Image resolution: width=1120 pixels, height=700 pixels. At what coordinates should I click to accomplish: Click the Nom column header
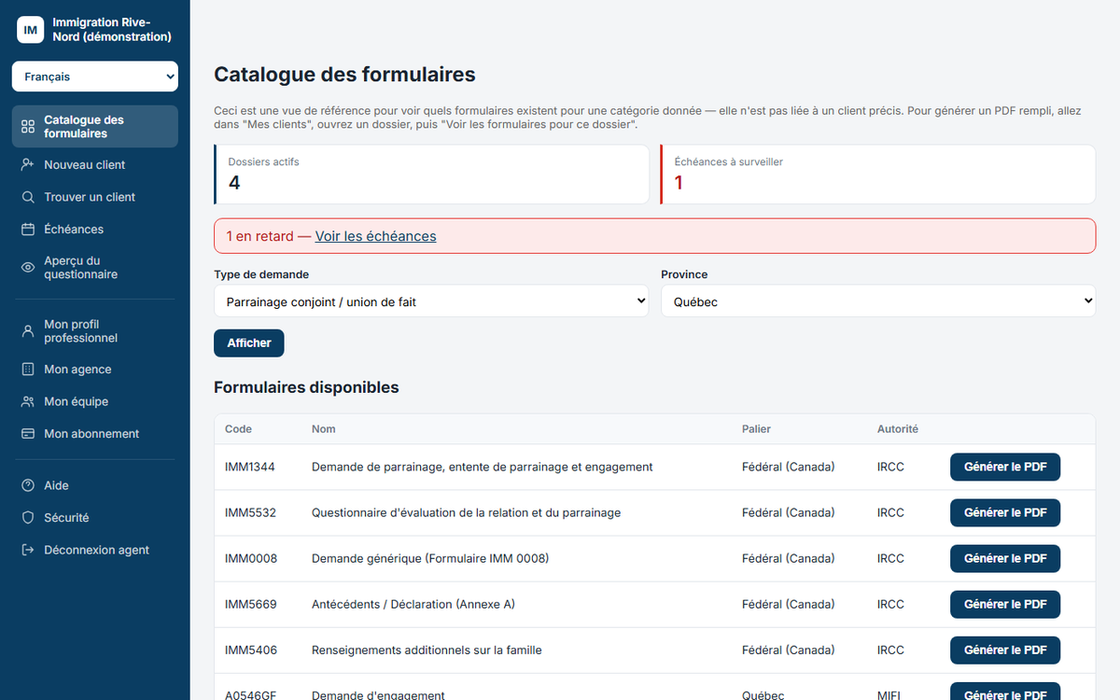click(x=324, y=429)
